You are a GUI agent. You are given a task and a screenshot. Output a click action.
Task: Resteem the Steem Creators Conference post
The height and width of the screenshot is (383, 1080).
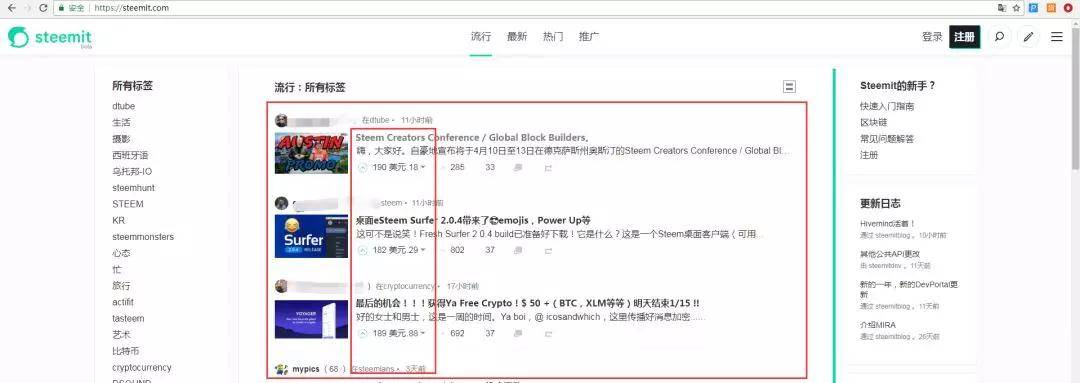click(x=548, y=167)
